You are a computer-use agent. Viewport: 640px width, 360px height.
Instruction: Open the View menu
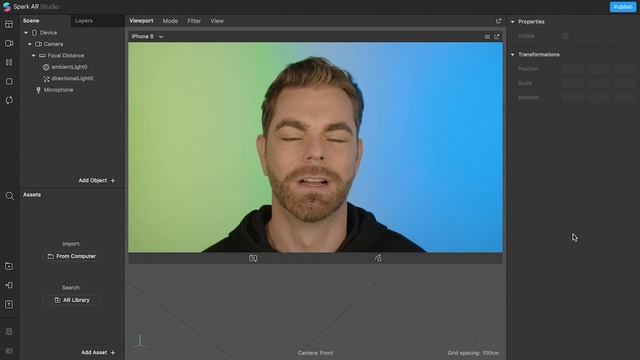click(x=217, y=21)
